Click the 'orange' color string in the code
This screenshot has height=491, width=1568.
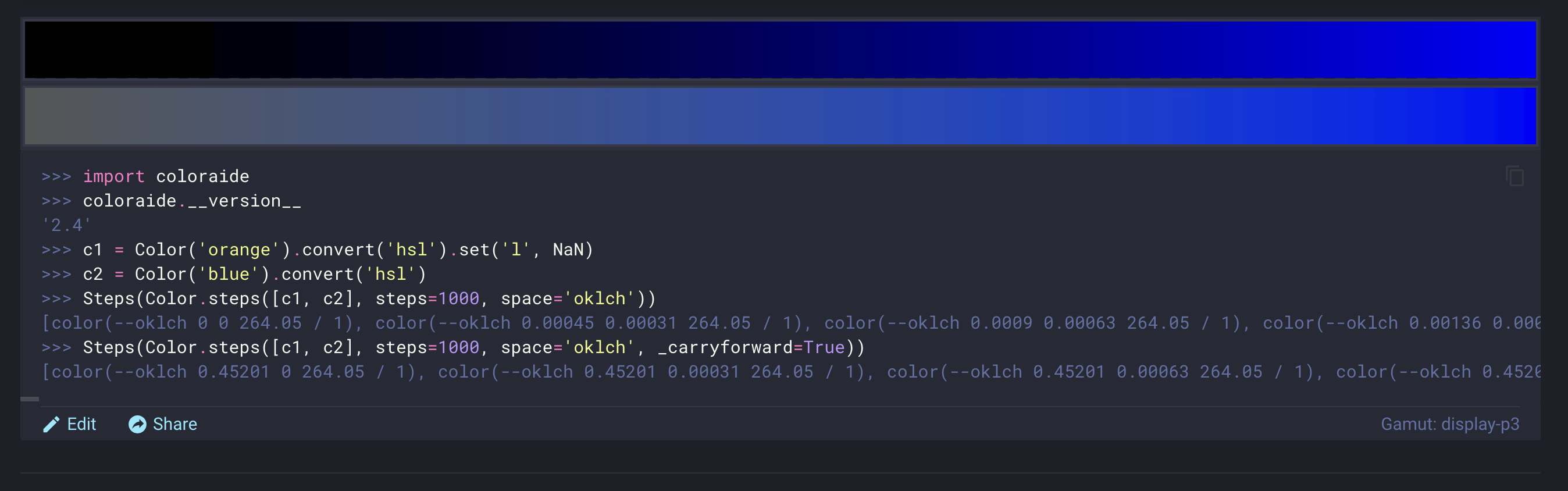click(x=239, y=248)
